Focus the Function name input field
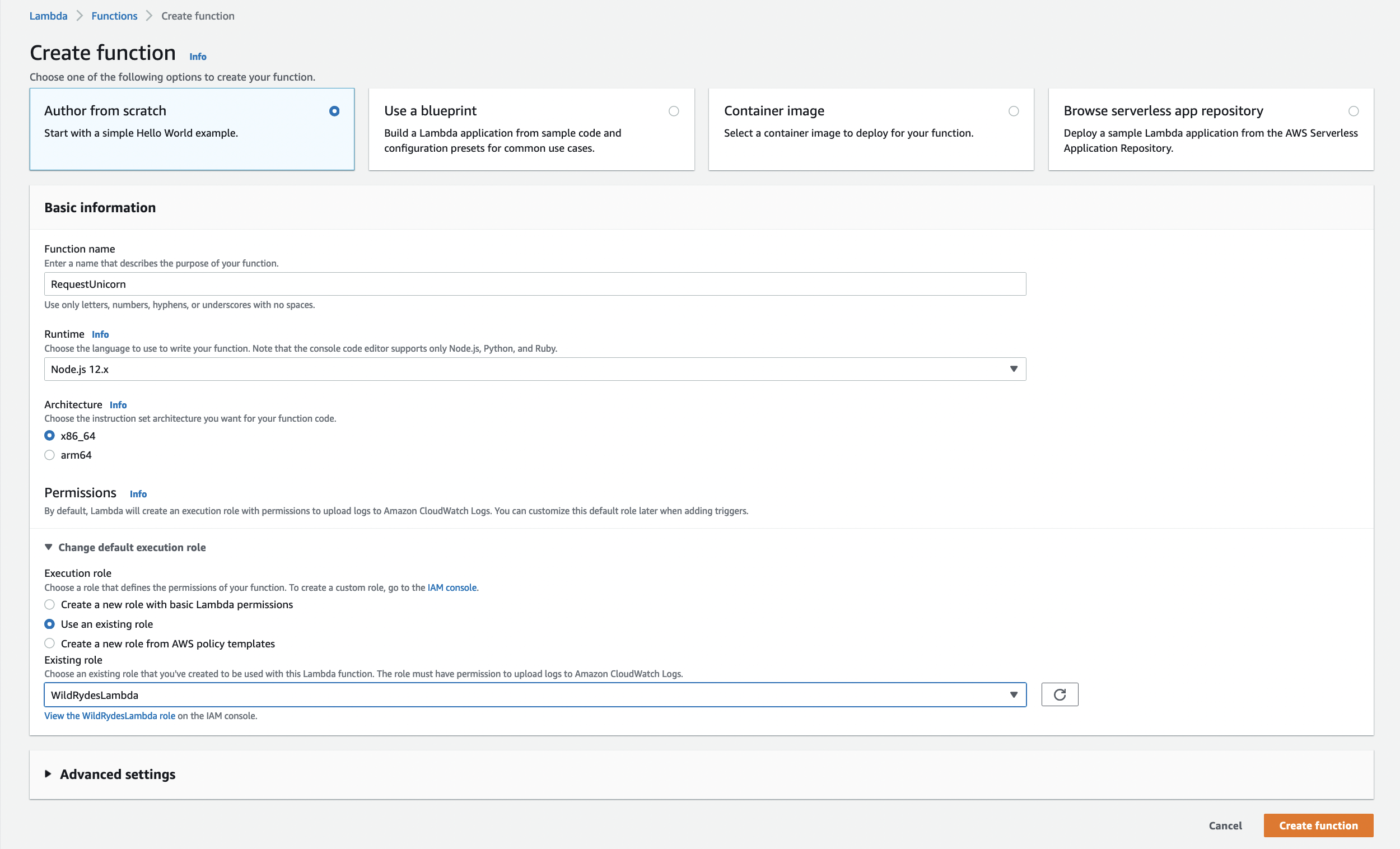The height and width of the screenshot is (849, 1400). 535,284
